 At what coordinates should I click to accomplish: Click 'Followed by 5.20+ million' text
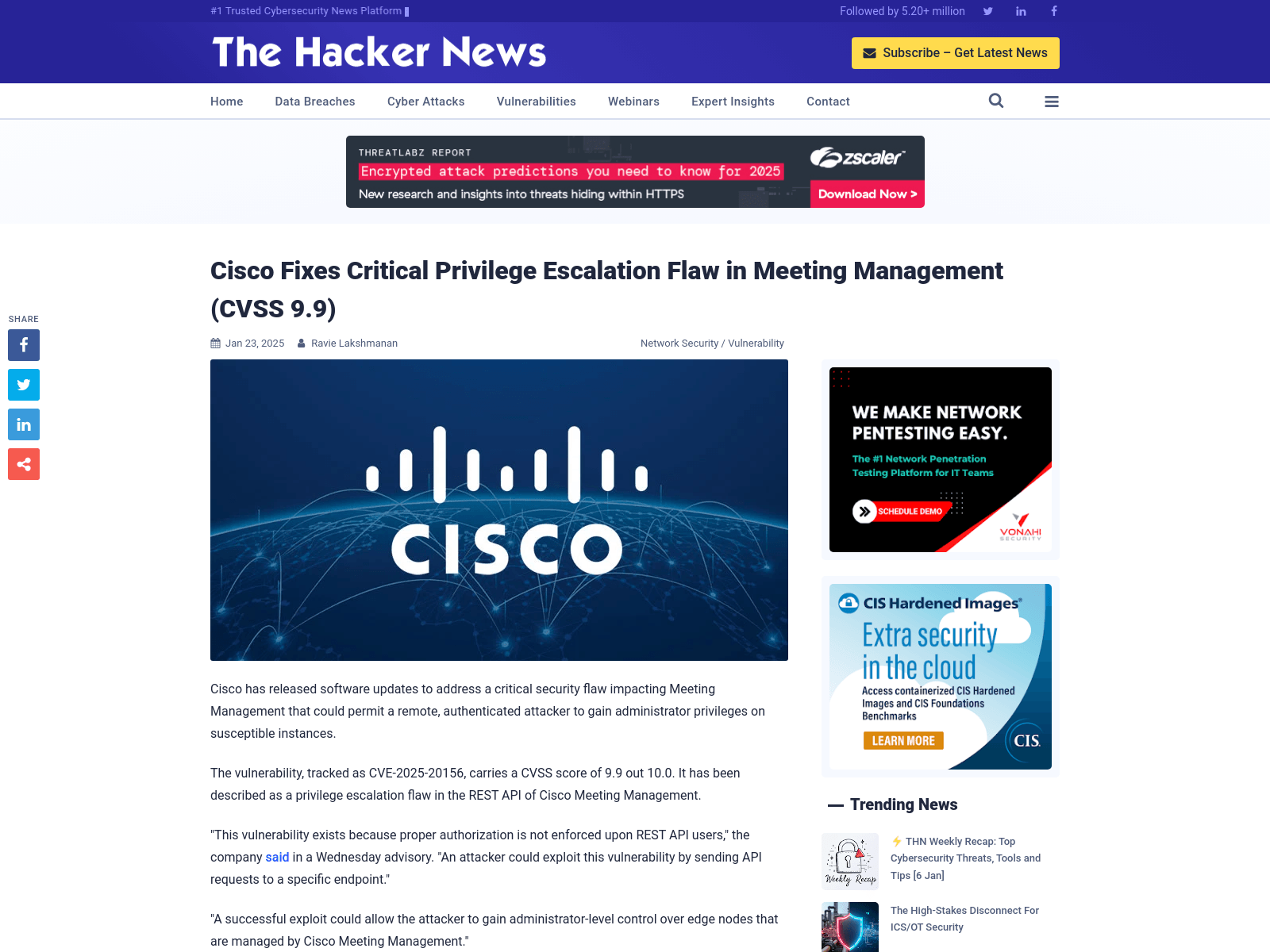(x=902, y=11)
